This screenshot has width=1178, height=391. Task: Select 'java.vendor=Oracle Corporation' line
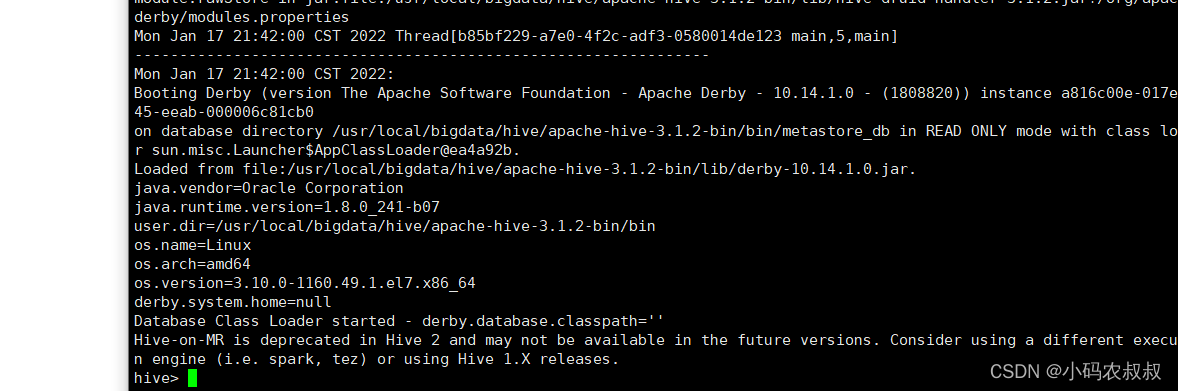(268, 188)
